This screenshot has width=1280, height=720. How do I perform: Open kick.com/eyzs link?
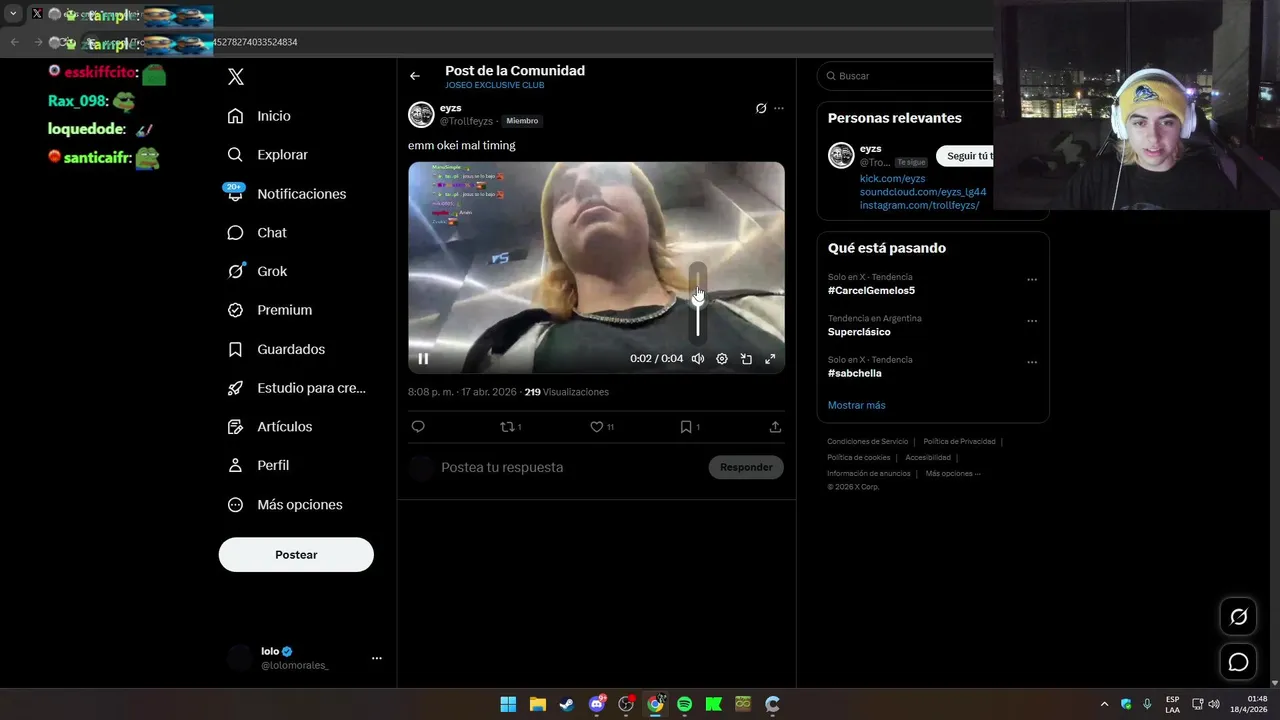(892, 179)
